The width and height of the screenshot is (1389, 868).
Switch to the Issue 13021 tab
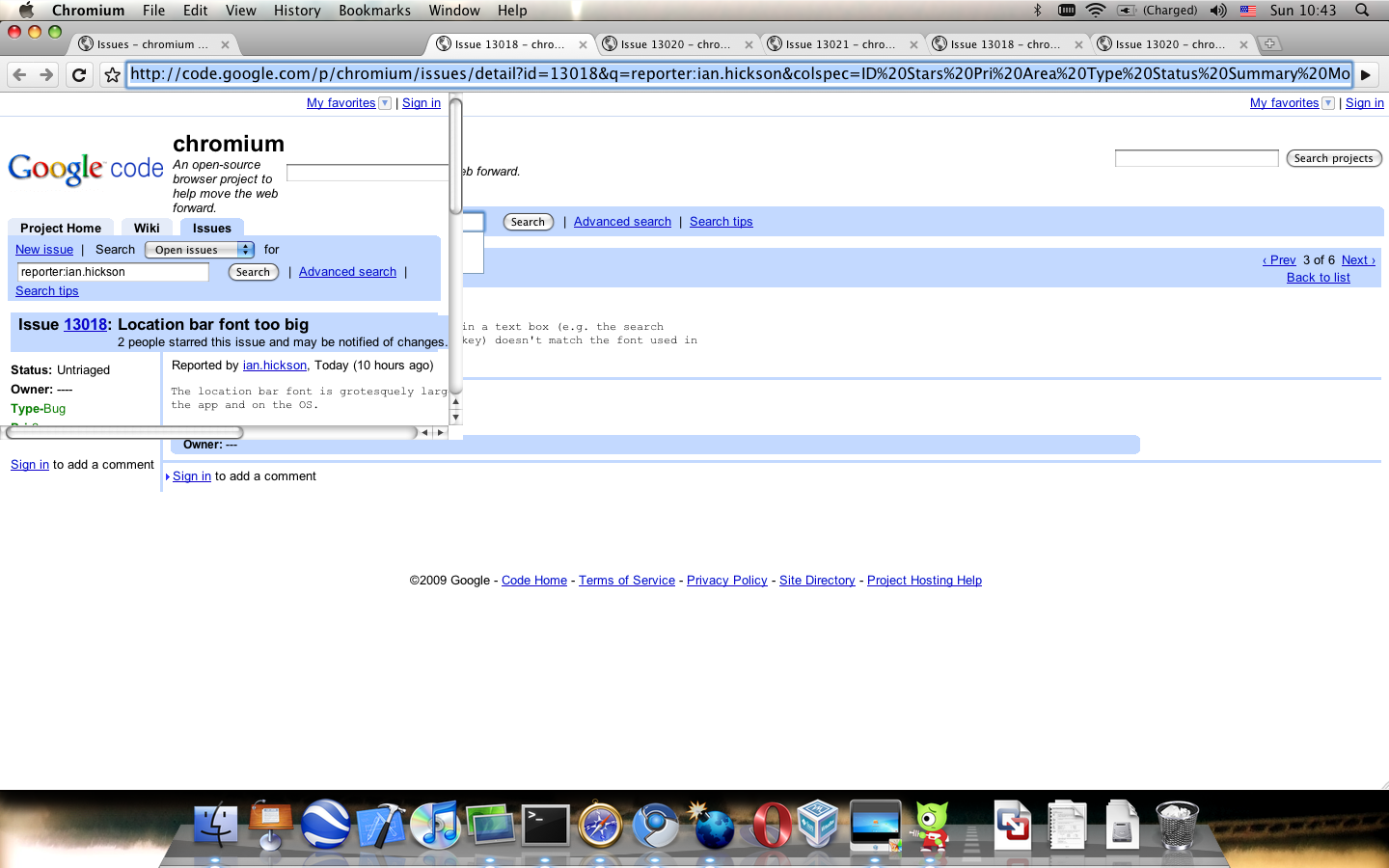839,44
